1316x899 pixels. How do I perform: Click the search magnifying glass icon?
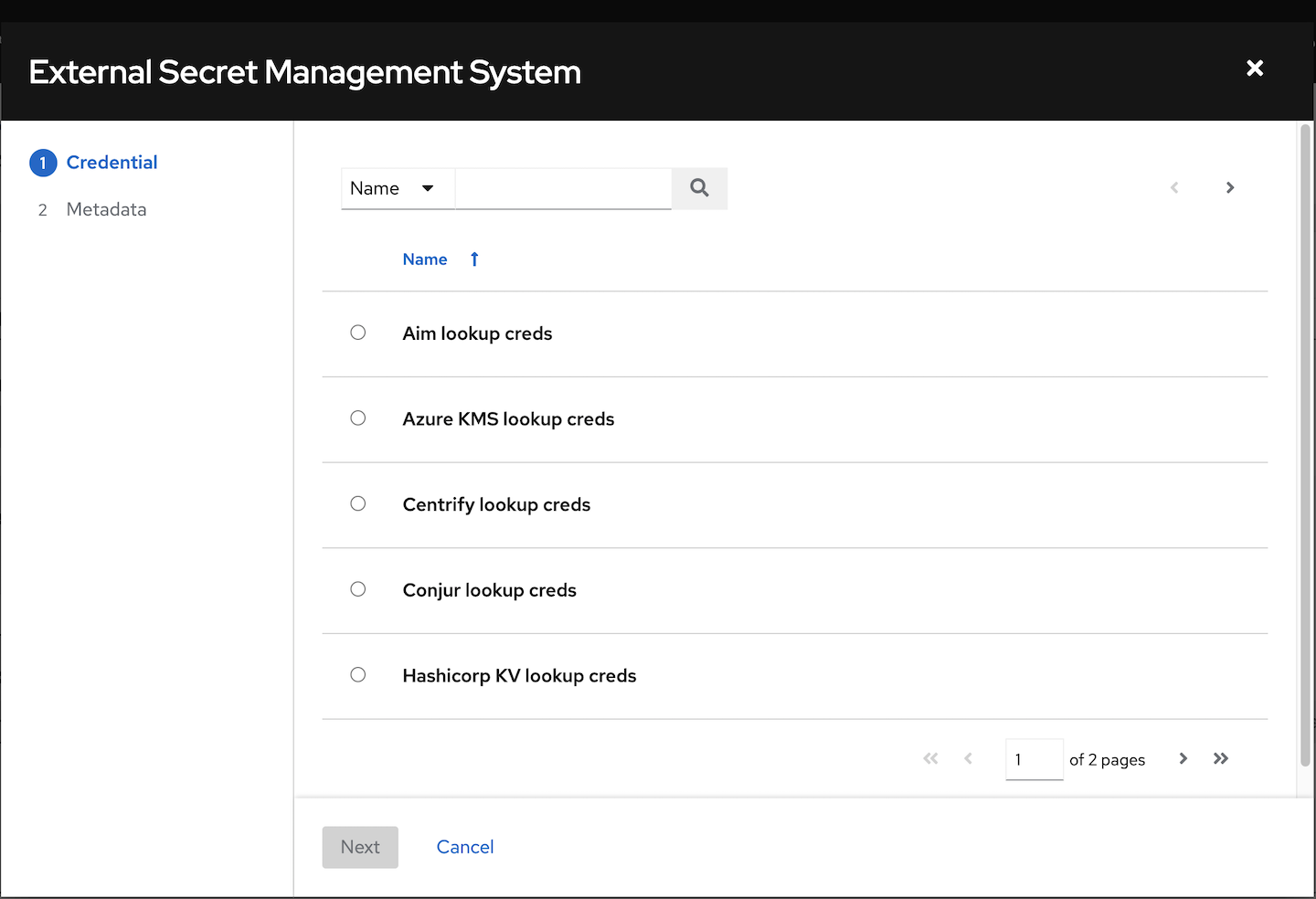point(699,188)
